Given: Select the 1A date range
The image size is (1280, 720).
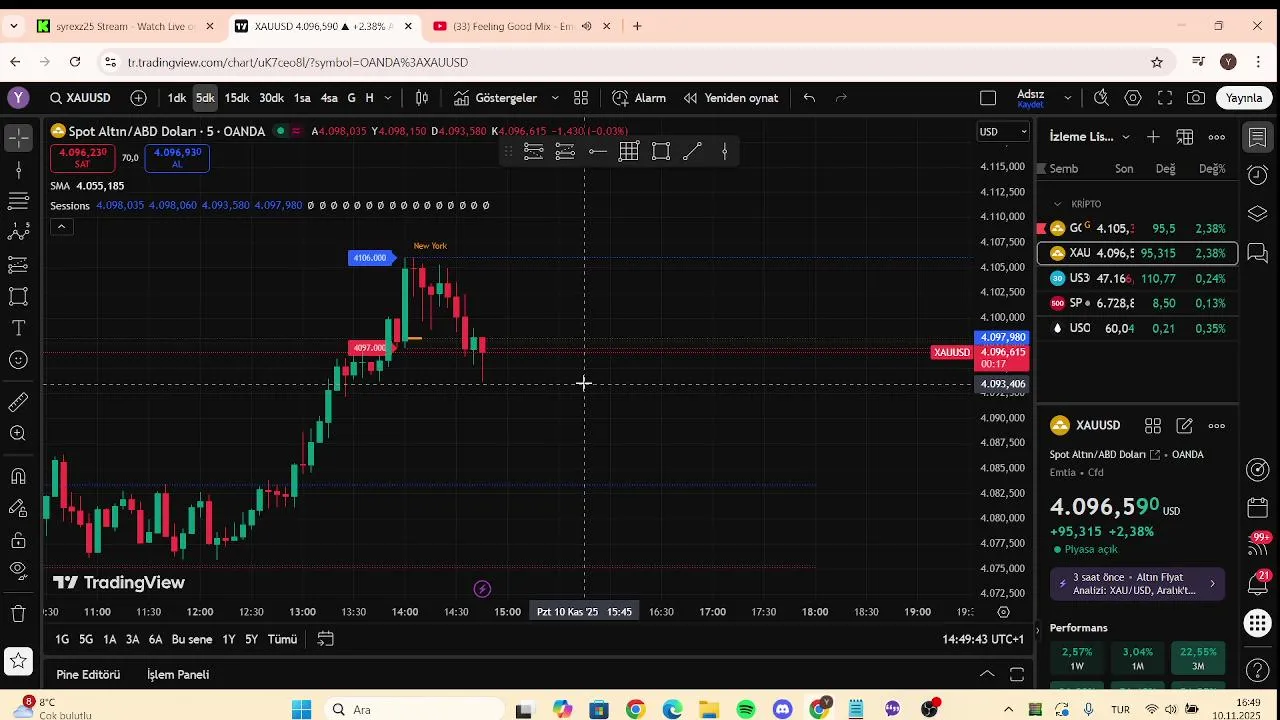Looking at the screenshot, I should 109,639.
